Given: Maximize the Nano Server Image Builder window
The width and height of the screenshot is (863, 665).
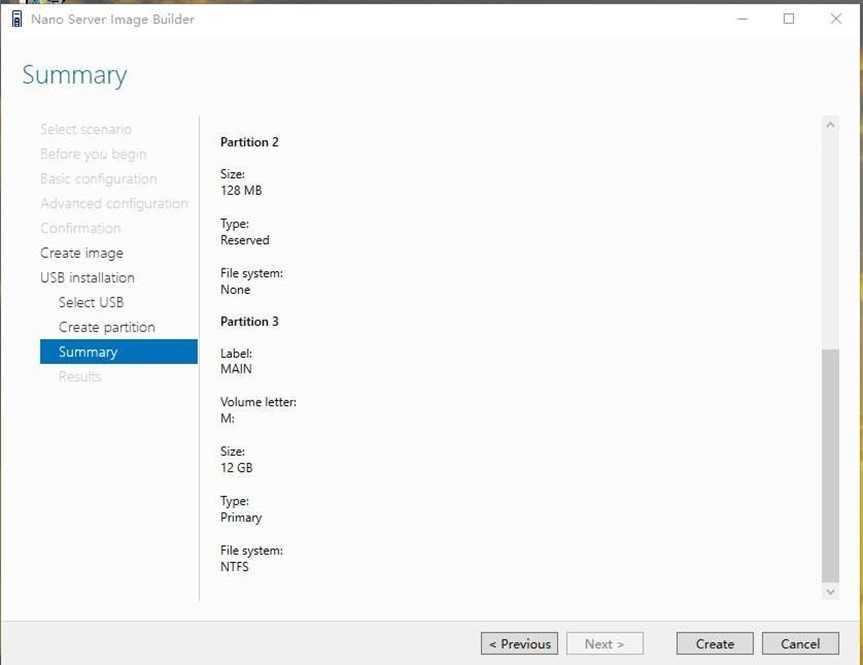Looking at the screenshot, I should [789, 19].
